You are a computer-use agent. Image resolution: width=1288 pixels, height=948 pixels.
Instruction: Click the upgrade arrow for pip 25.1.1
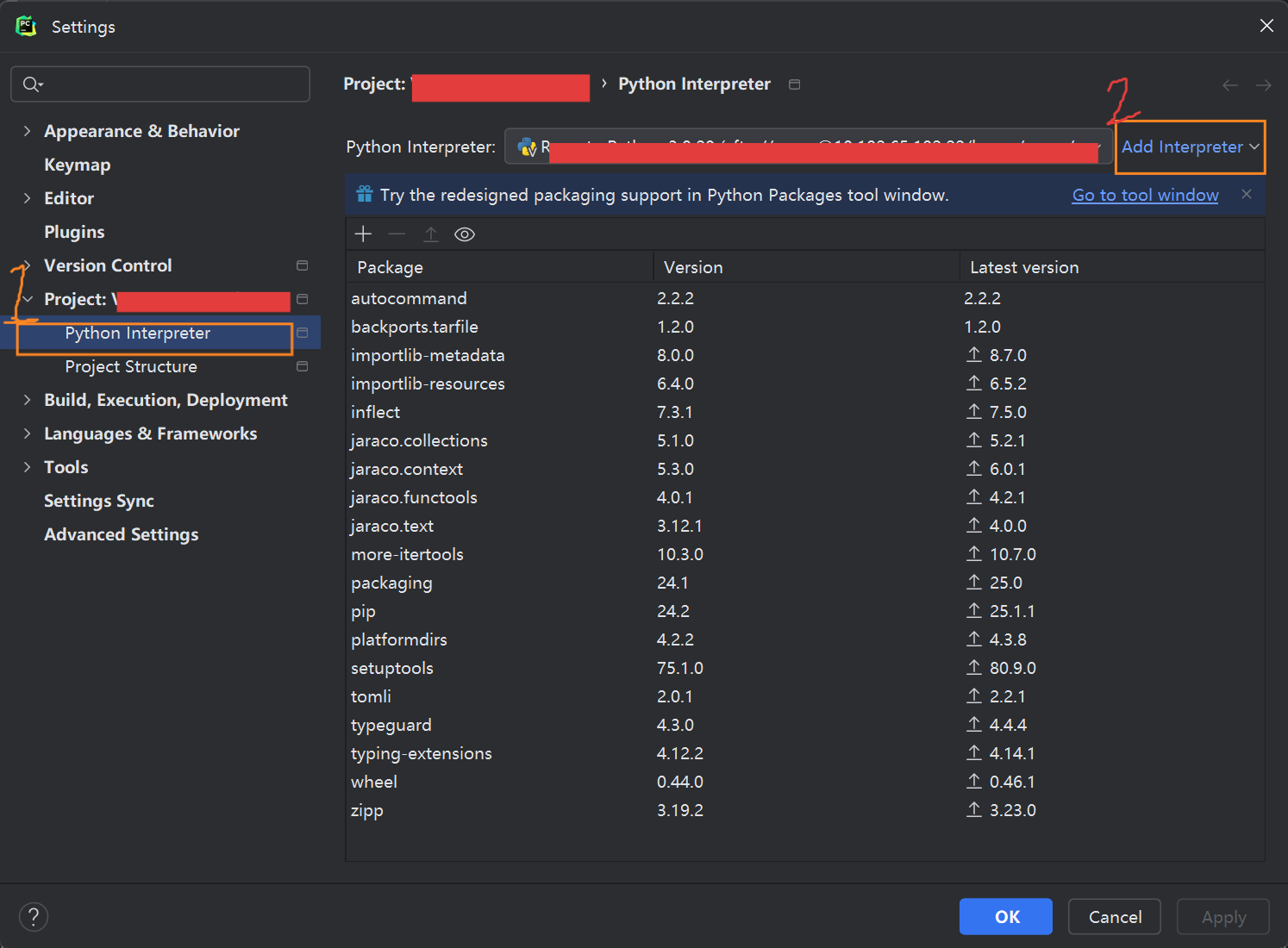974,610
